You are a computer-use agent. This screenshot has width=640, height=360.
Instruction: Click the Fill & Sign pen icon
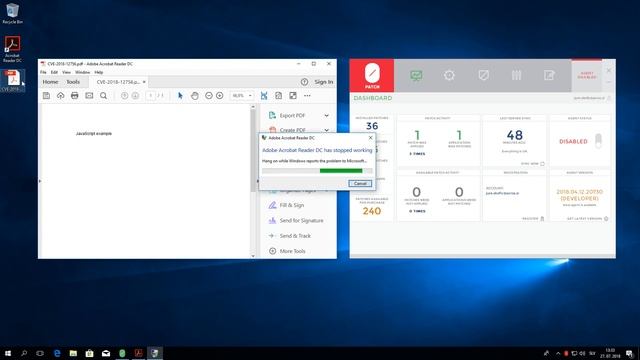272,205
